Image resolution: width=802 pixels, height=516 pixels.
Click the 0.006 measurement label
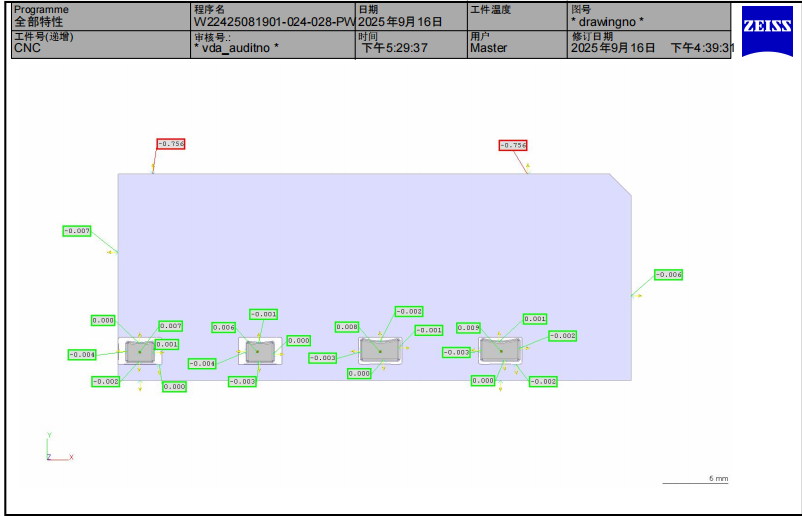tap(223, 328)
